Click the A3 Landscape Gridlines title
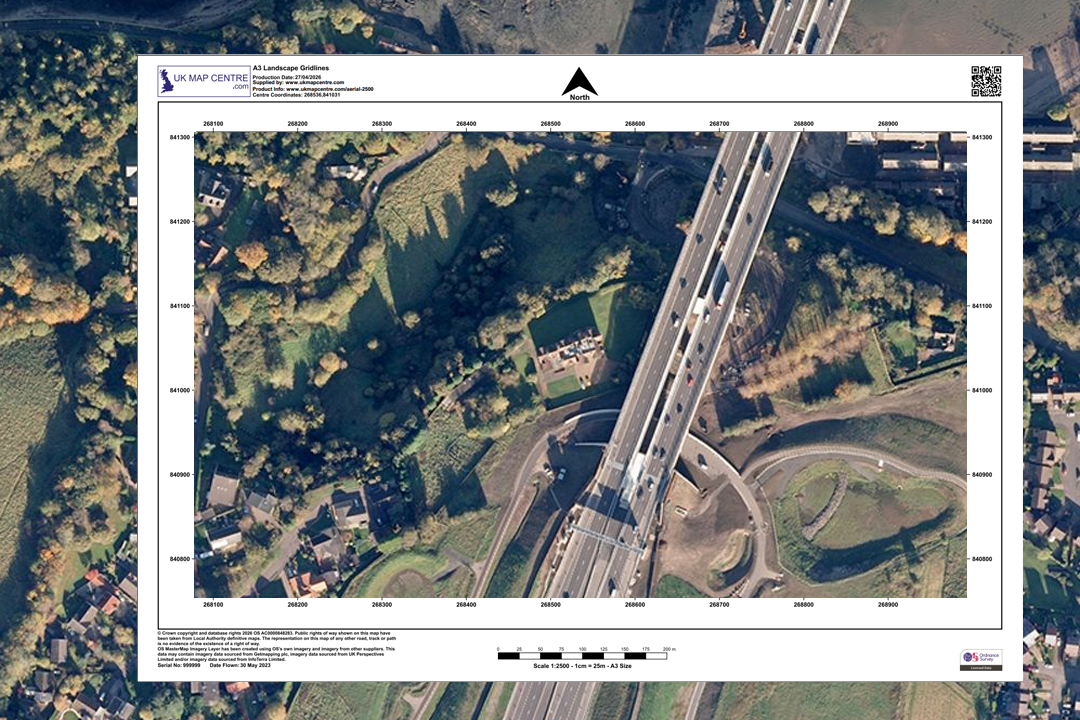 click(292, 67)
